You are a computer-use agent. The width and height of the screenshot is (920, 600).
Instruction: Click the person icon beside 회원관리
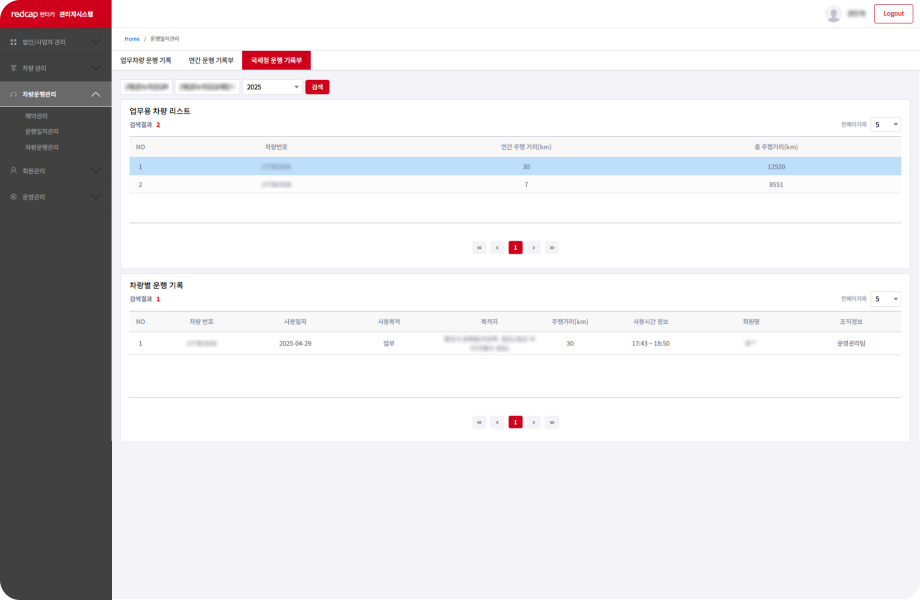[x=13, y=171]
